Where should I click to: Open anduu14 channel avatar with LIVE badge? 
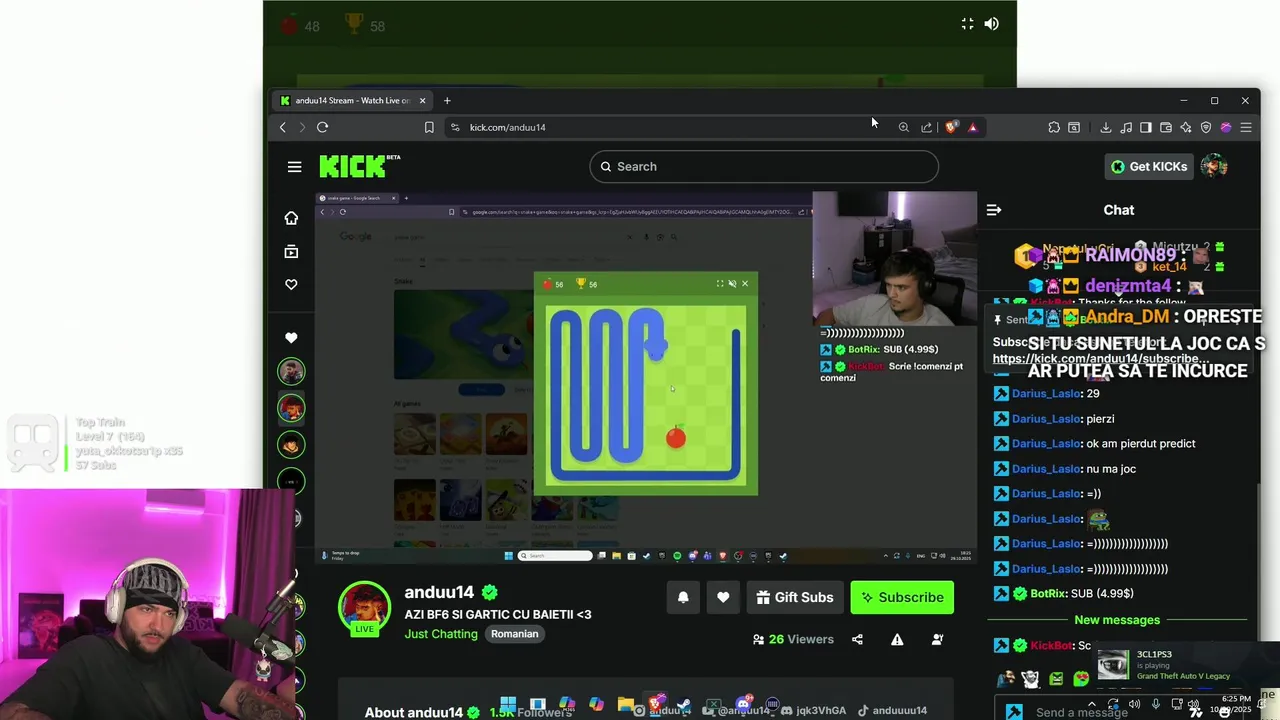[x=364, y=608]
